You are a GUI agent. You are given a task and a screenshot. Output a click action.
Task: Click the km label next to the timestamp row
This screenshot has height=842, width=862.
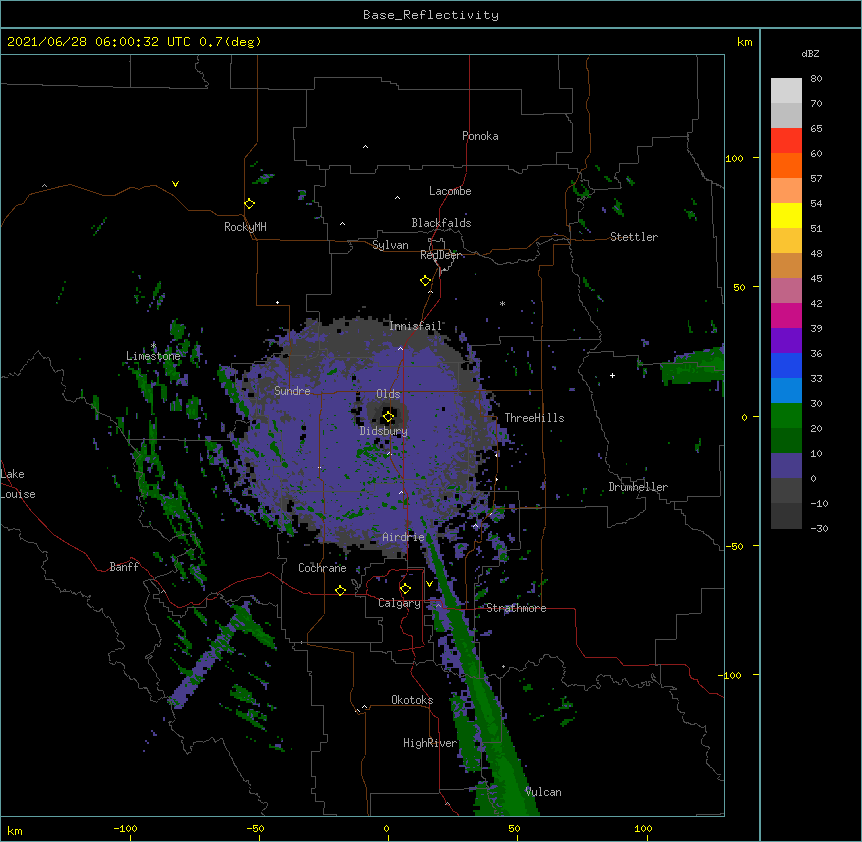(x=745, y=42)
